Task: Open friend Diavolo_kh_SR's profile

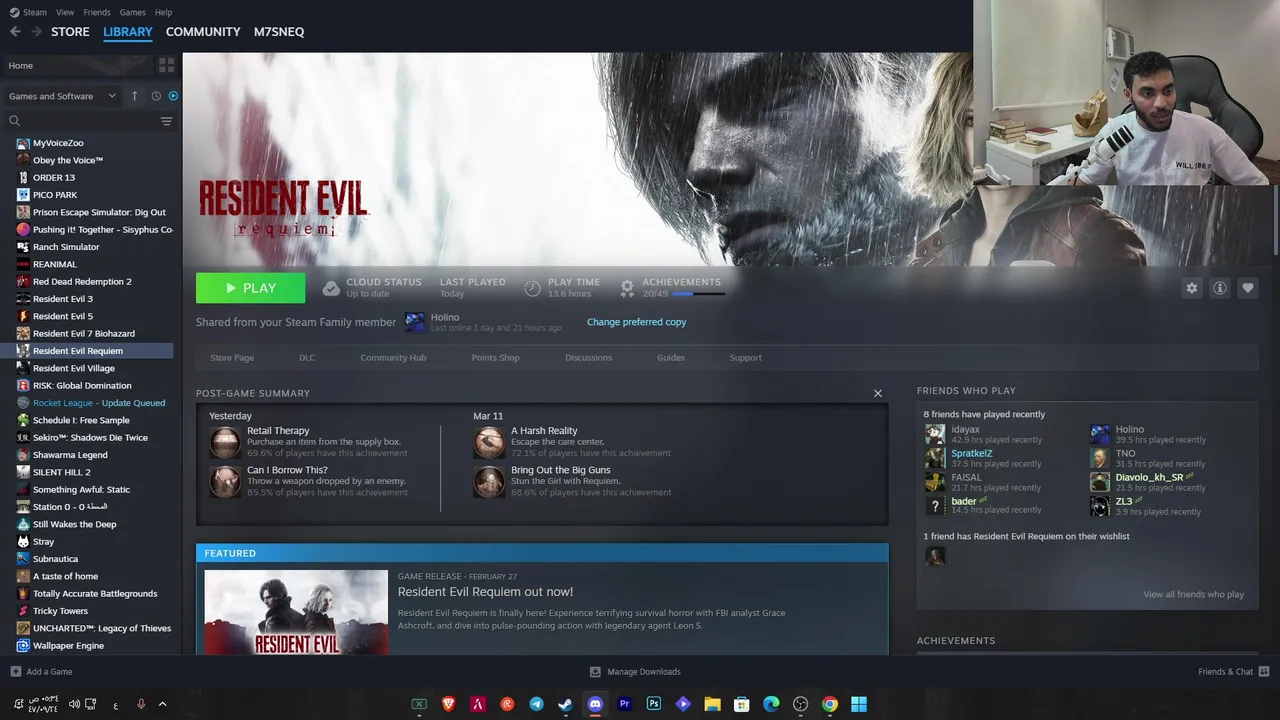Action: click(1149, 477)
